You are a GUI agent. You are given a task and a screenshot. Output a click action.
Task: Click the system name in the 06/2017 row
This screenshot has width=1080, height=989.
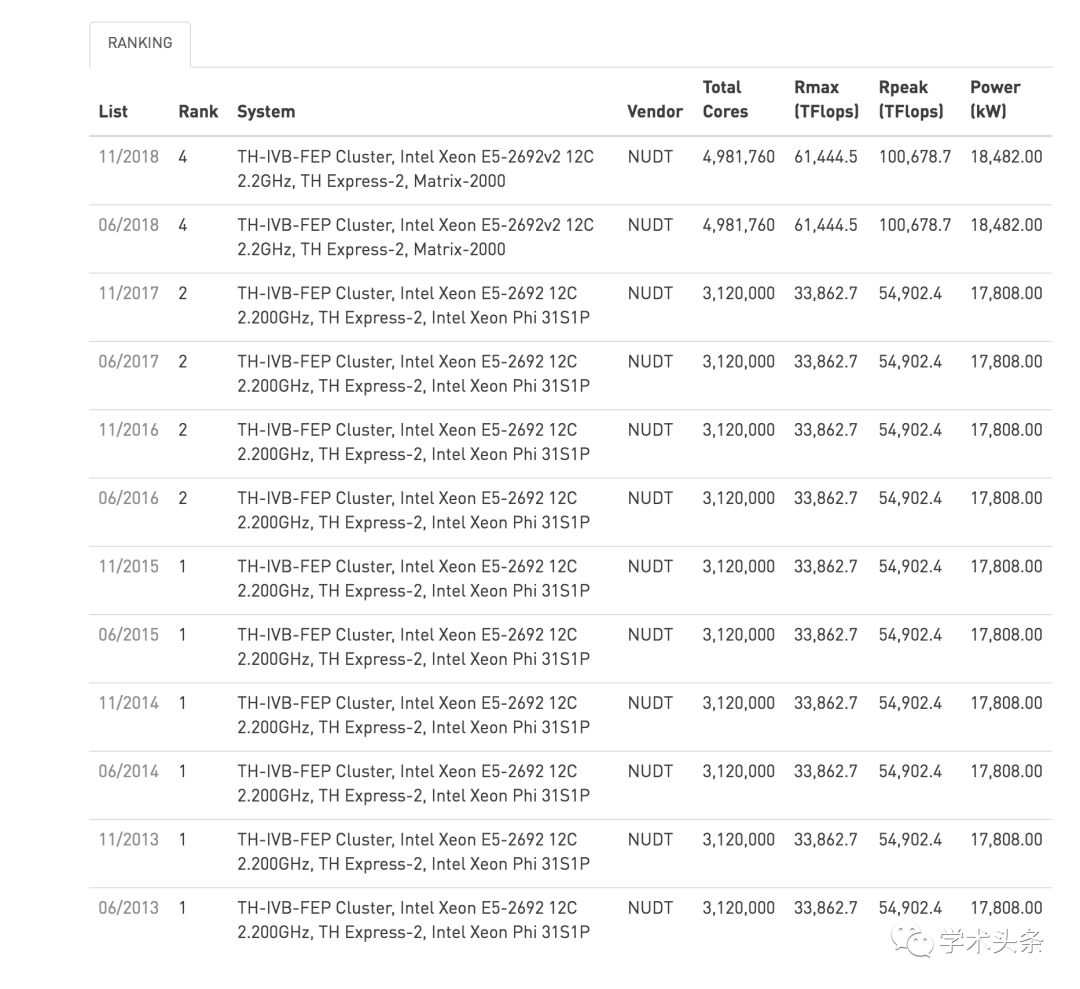pyautogui.click(x=413, y=373)
